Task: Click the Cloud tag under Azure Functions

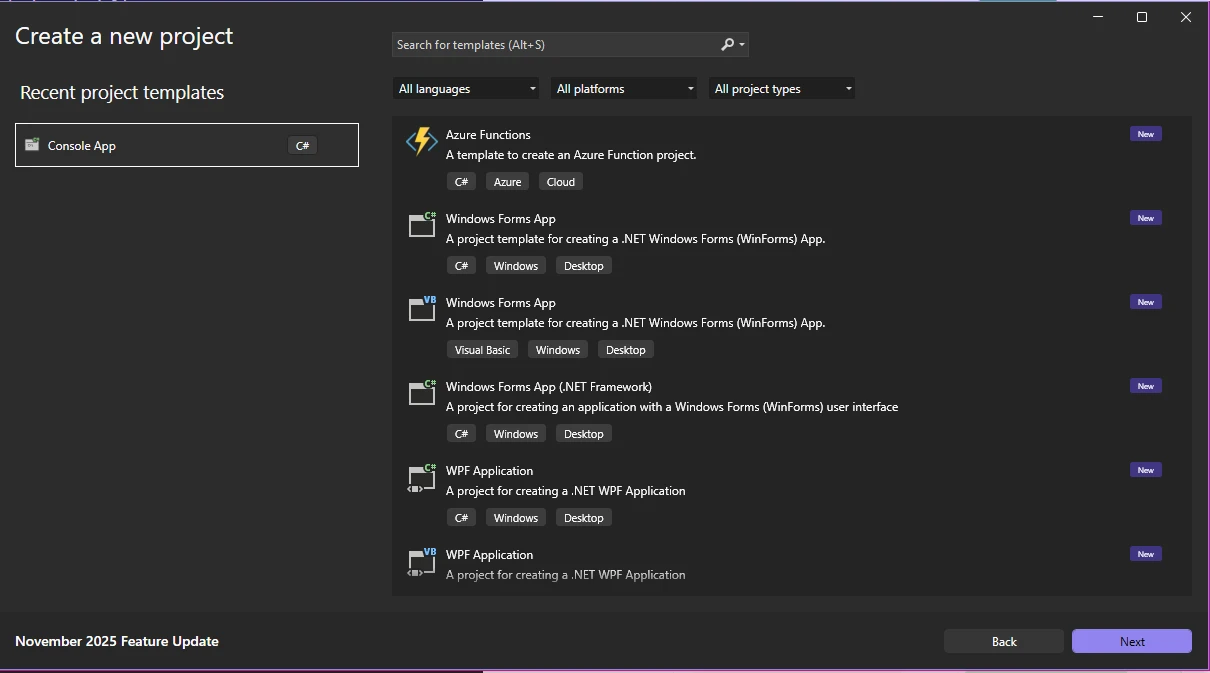Action: [x=560, y=182]
